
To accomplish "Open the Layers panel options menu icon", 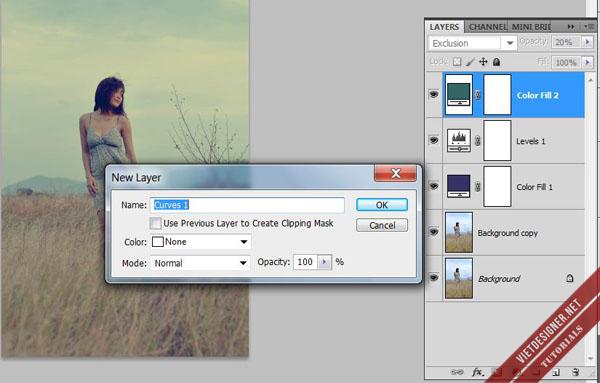I will [x=589, y=26].
